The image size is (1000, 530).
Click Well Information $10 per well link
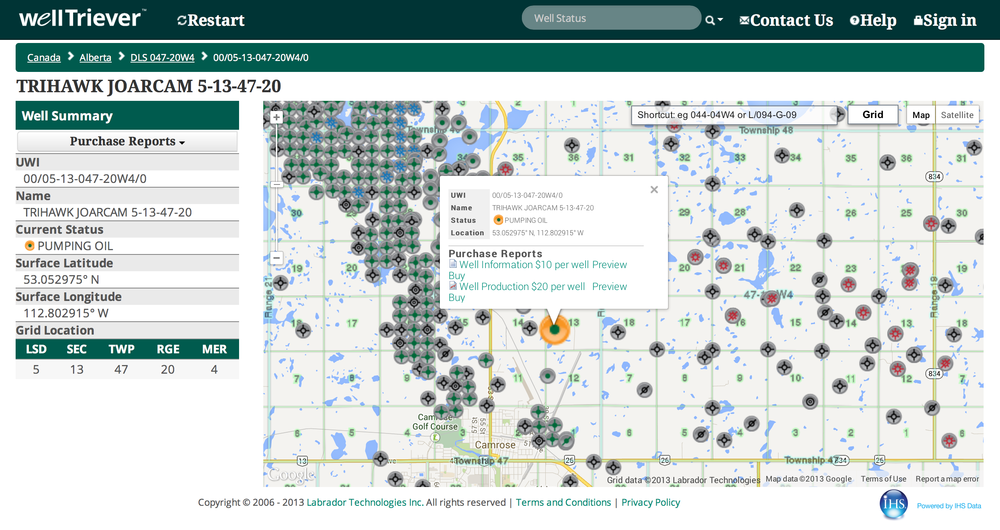pyautogui.click(x=524, y=265)
